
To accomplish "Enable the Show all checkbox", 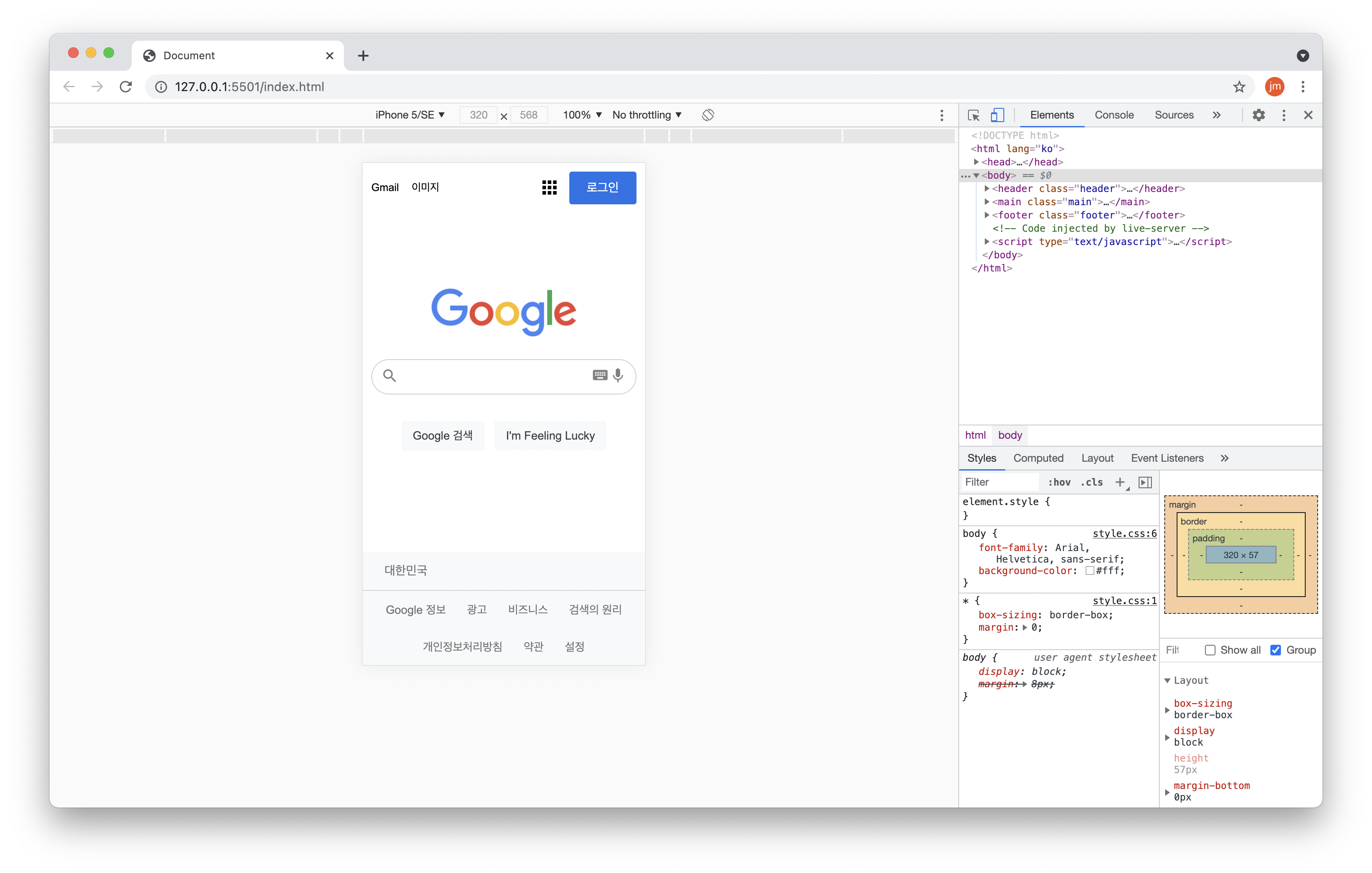I will [1210, 650].
